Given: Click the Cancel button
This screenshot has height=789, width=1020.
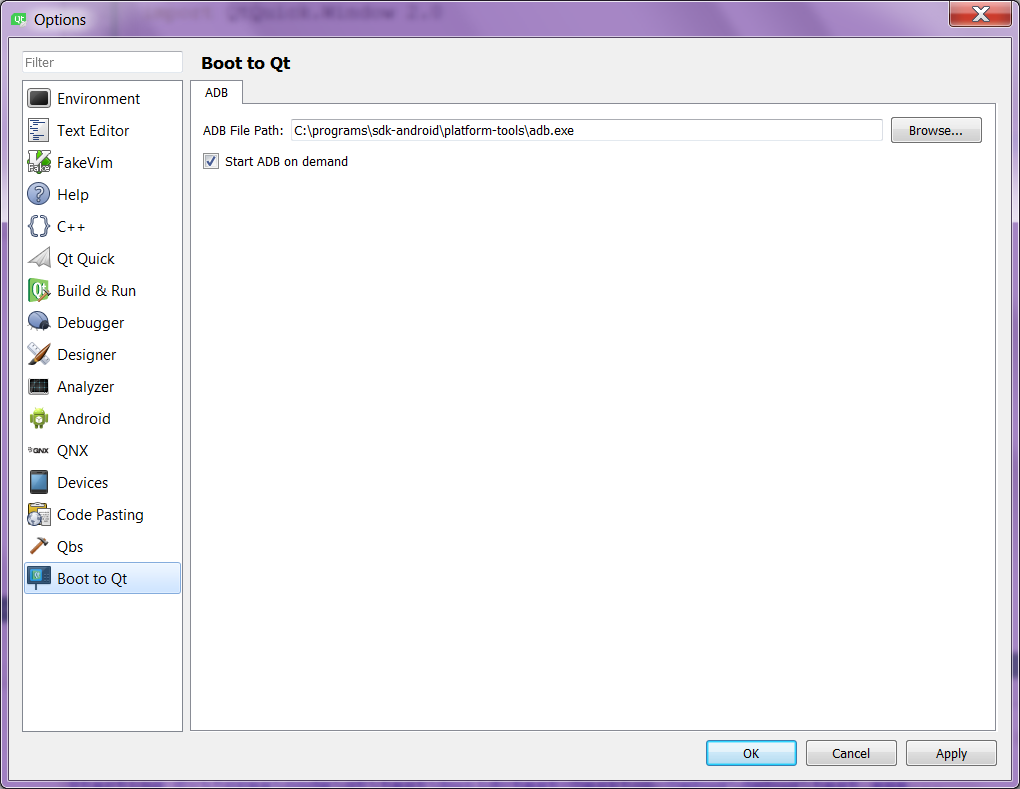Looking at the screenshot, I should tap(851, 753).
